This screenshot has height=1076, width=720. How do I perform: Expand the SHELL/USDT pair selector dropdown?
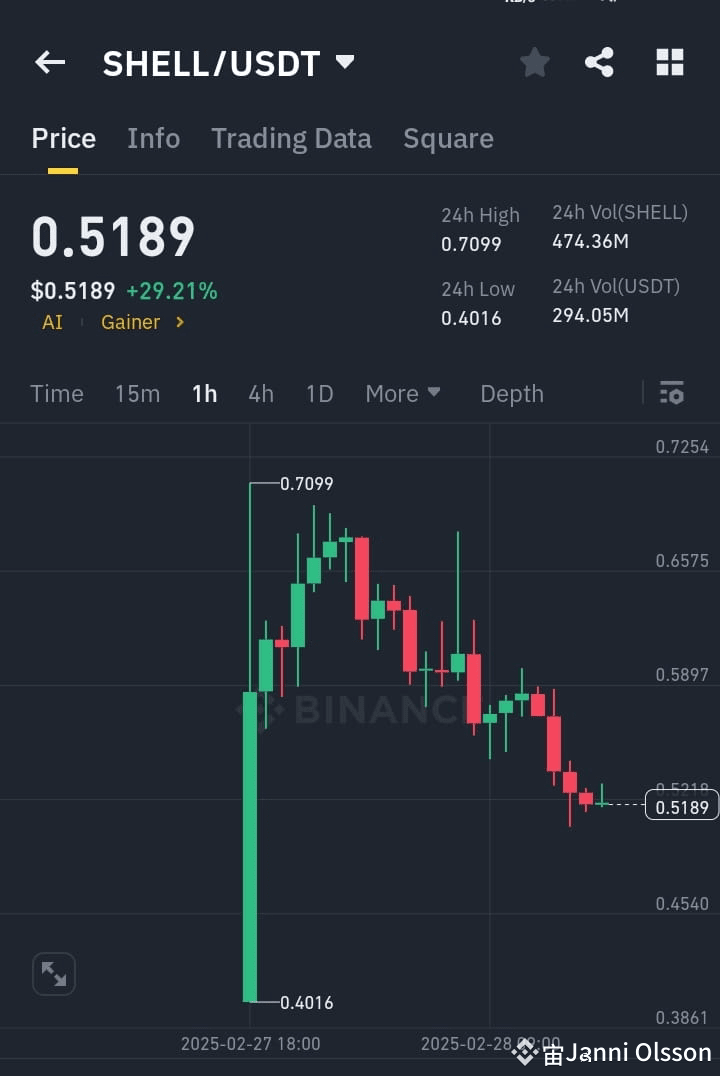[344, 62]
